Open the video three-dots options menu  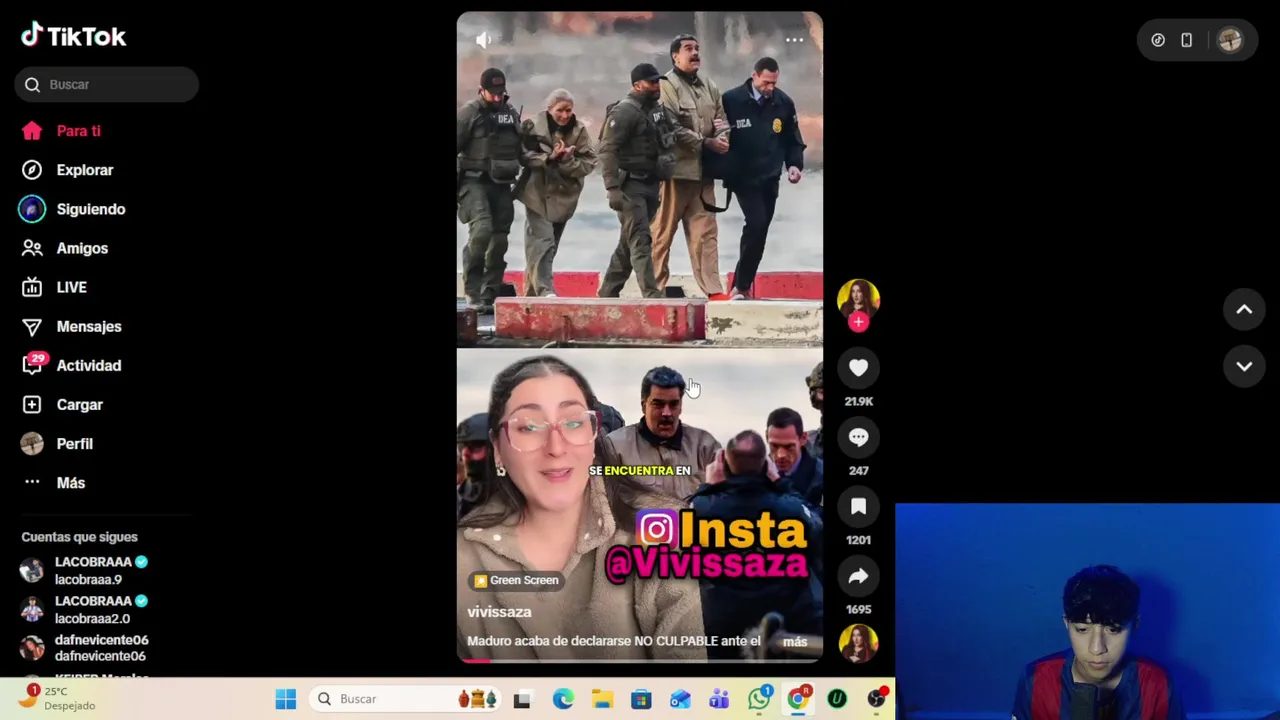pyautogui.click(x=794, y=40)
